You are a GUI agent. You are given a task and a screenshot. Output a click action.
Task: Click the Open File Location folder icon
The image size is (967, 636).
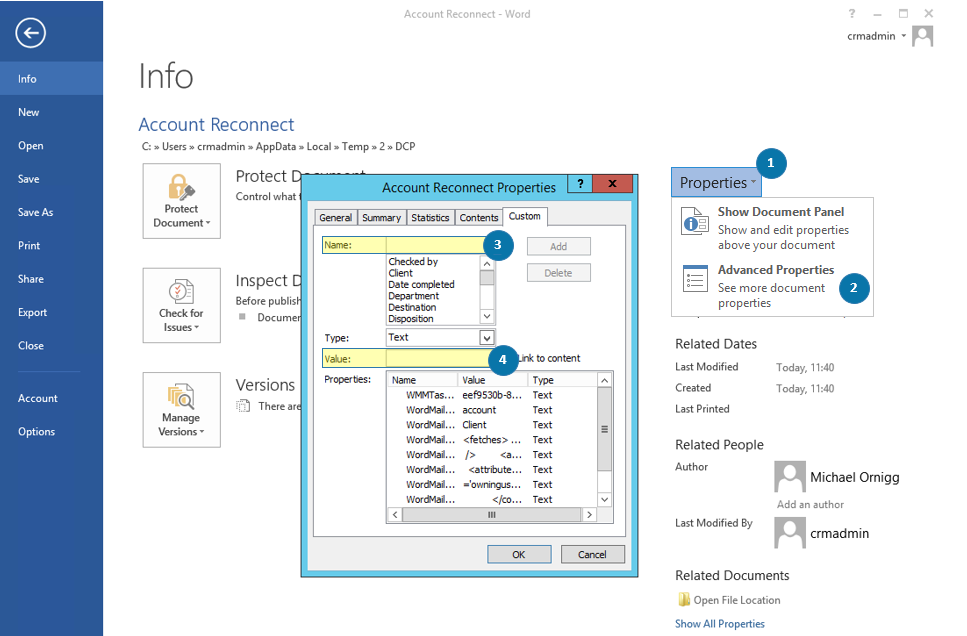684,600
